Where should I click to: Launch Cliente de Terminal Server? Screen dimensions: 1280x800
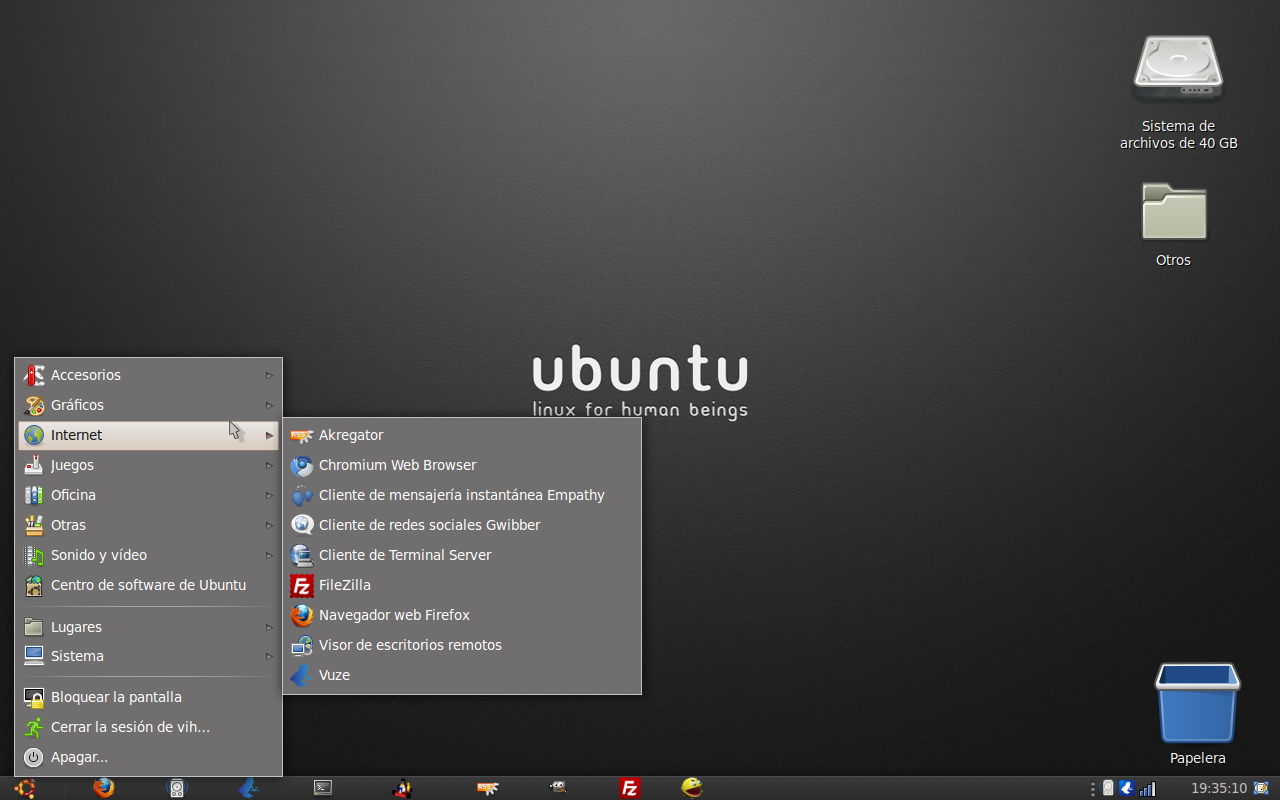click(462, 555)
